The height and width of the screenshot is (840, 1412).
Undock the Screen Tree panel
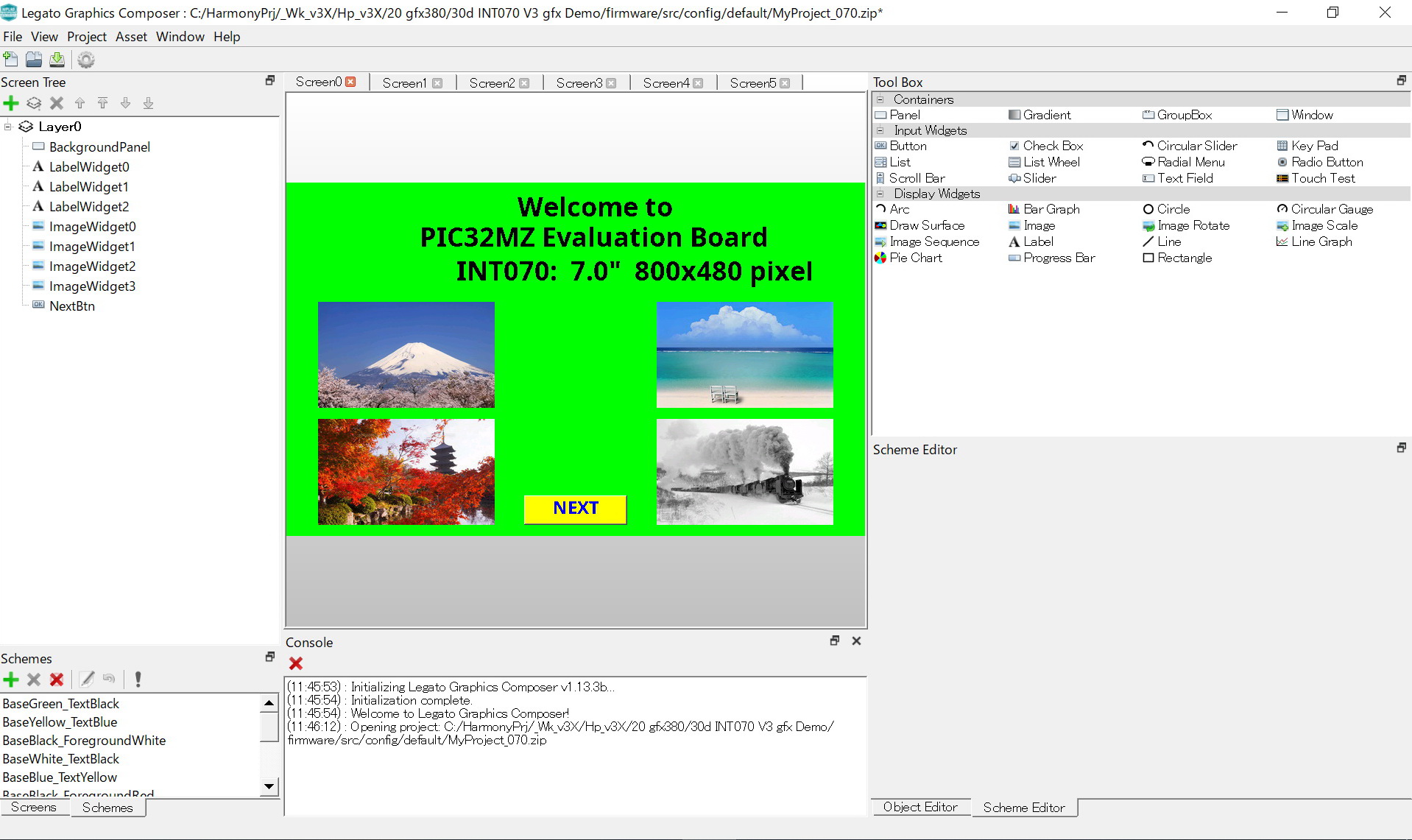pyautogui.click(x=270, y=80)
